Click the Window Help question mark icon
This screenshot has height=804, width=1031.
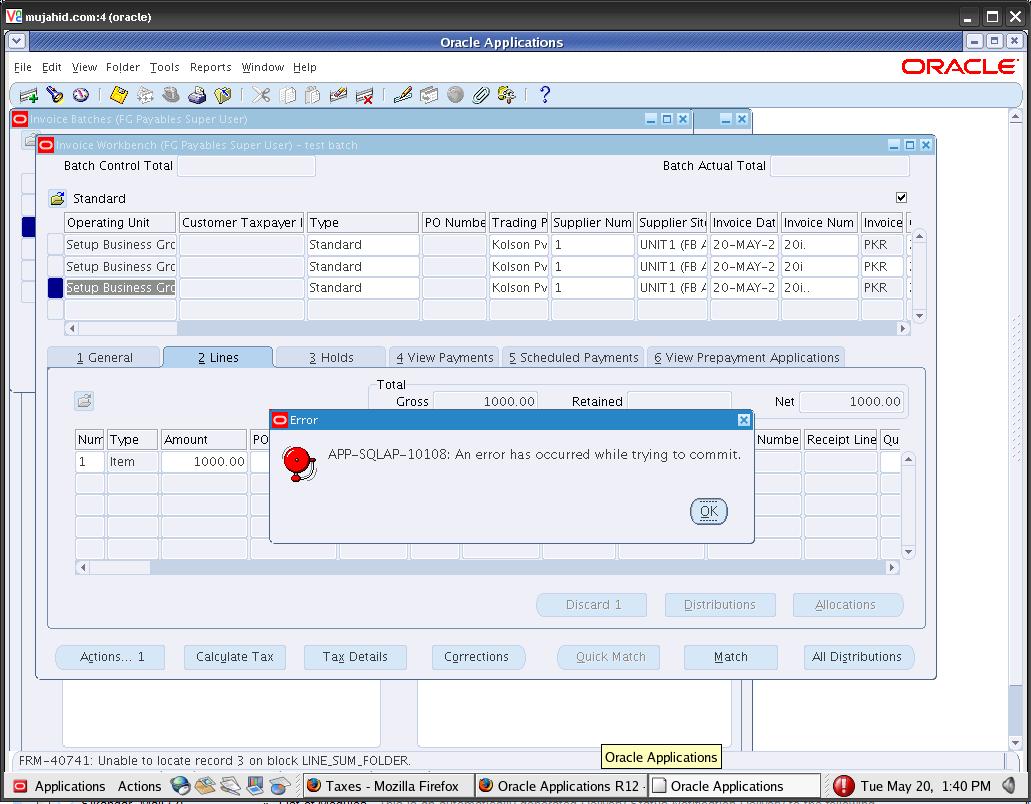point(544,95)
